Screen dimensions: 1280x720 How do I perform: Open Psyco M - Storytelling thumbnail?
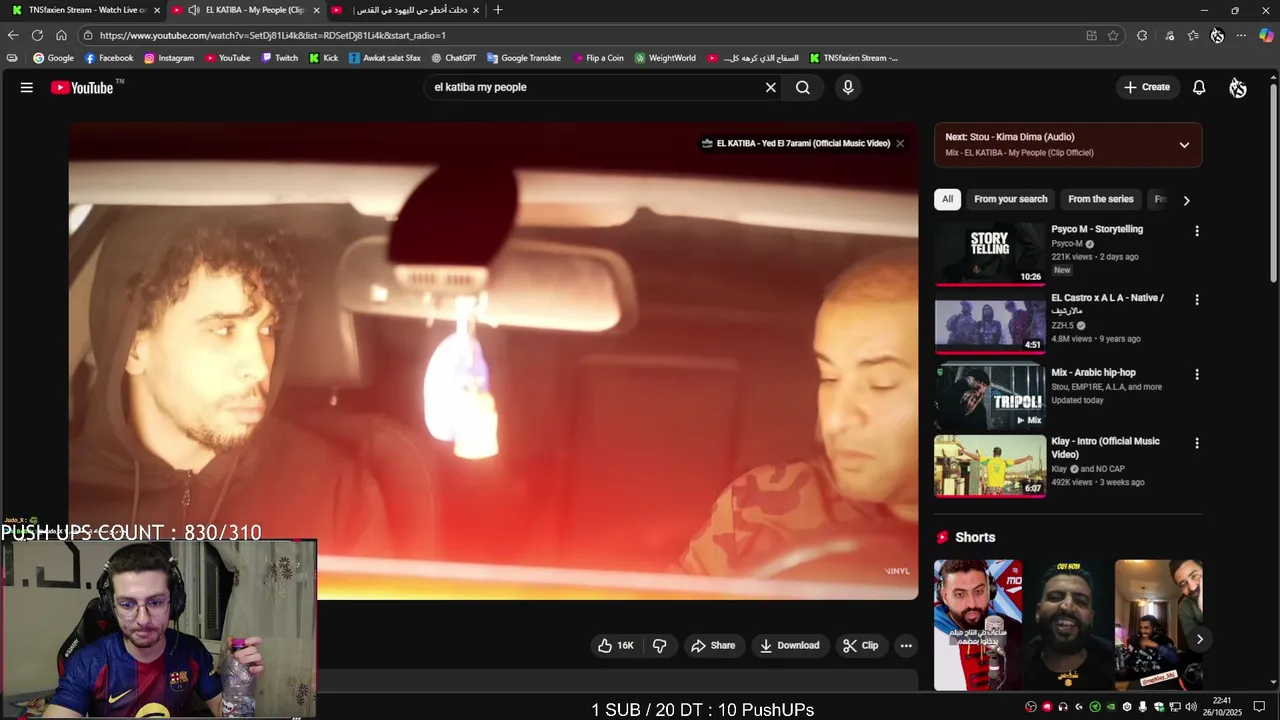pos(990,254)
